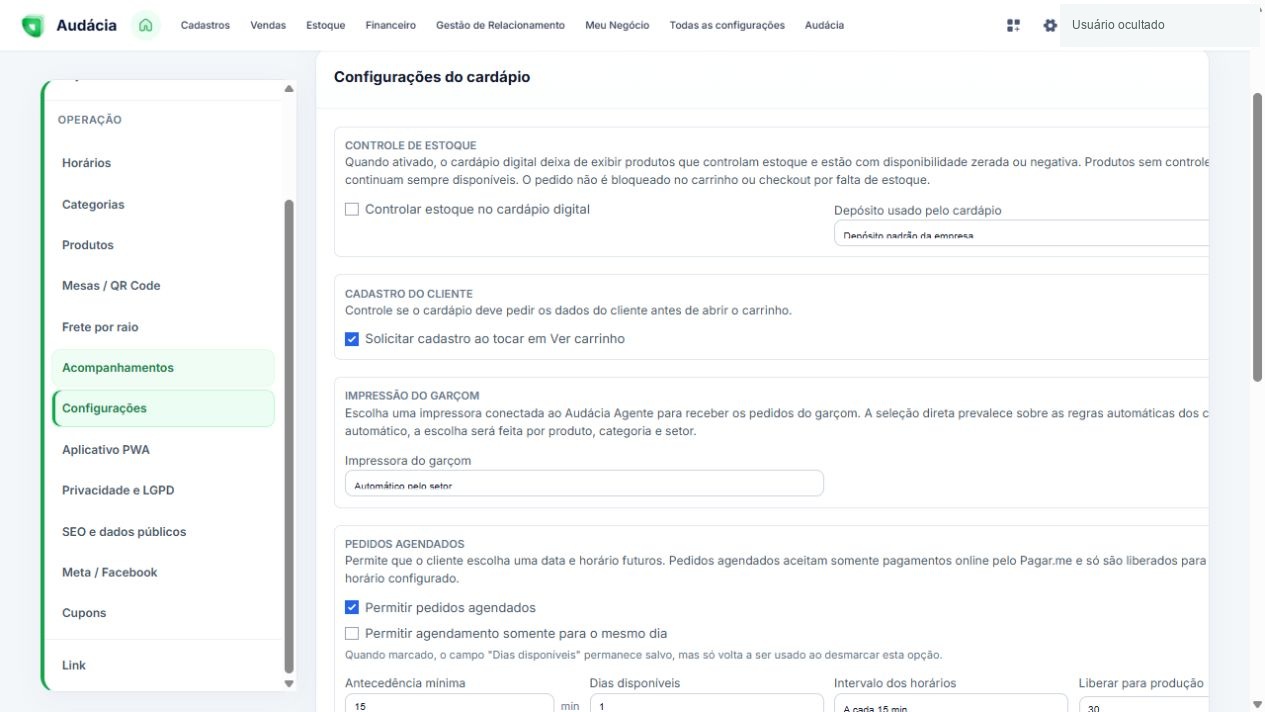This screenshot has width=1265, height=712.
Task: Open the Vendas menu
Action: tap(268, 25)
